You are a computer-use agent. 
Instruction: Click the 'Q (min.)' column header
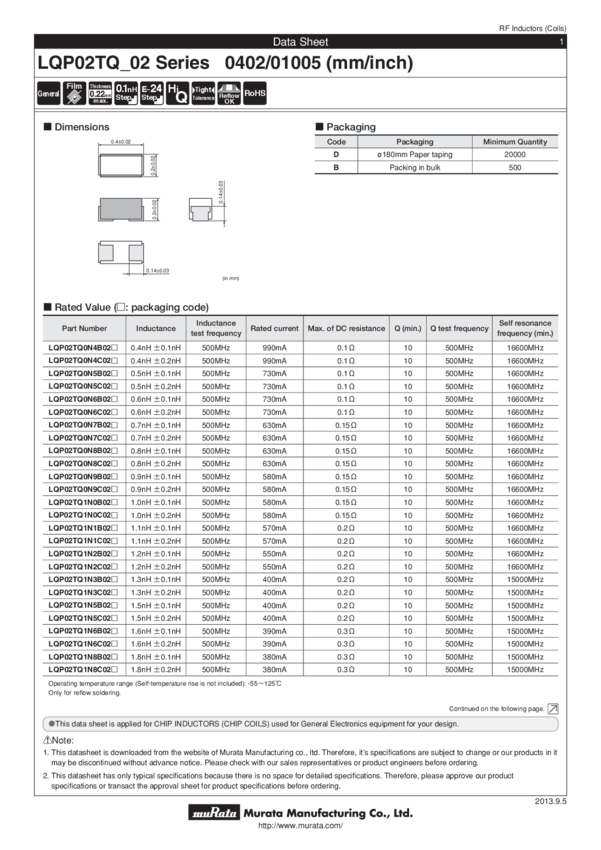[408, 329]
